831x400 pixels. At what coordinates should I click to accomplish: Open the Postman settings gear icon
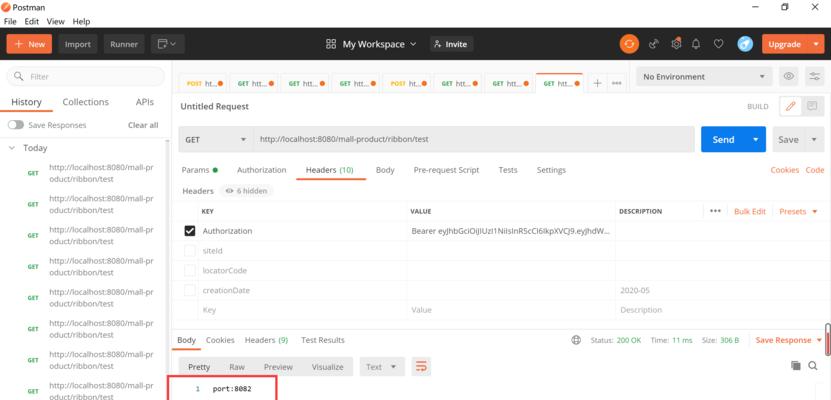tap(676, 44)
